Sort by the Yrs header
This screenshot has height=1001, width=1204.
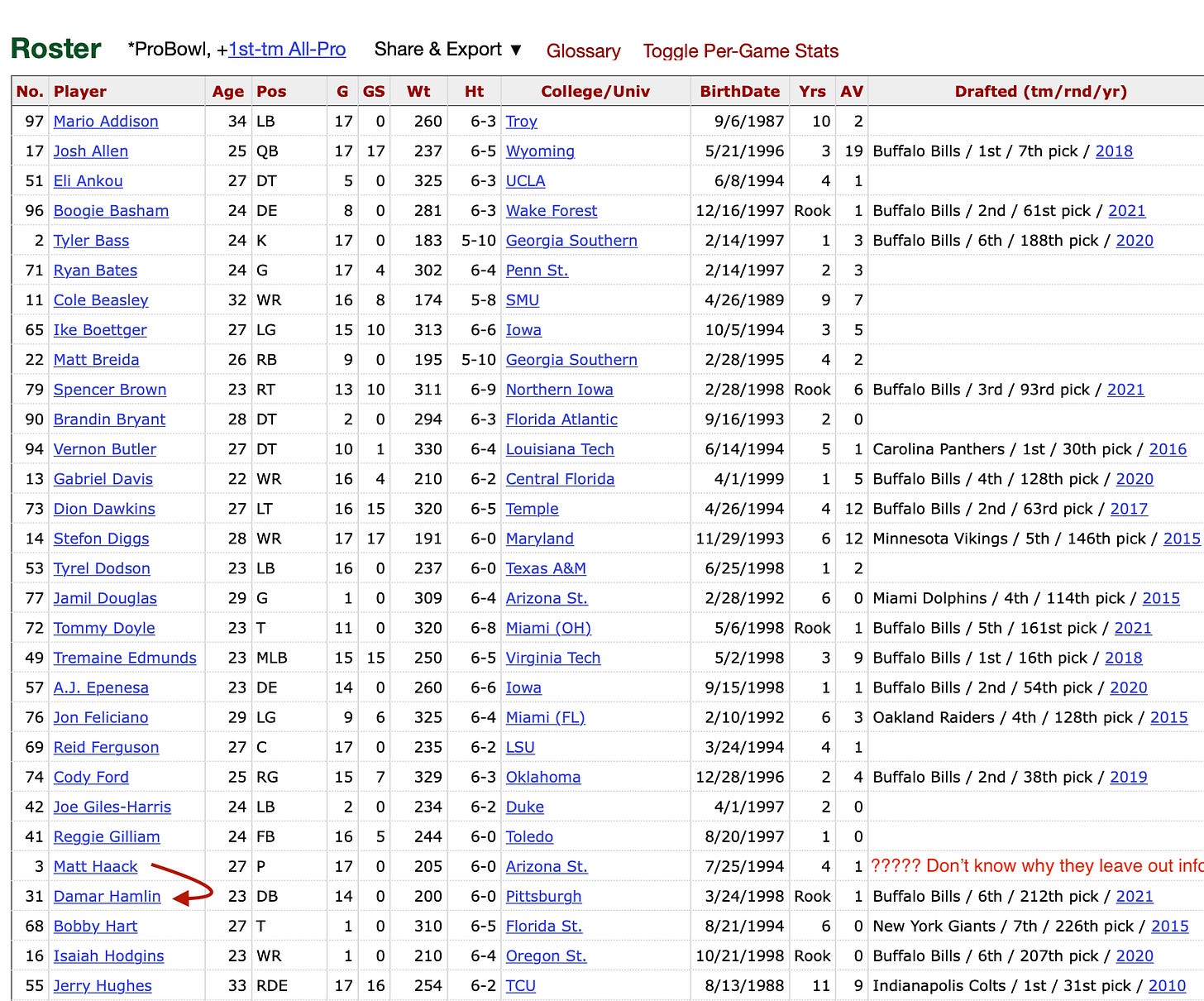[812, 91]
